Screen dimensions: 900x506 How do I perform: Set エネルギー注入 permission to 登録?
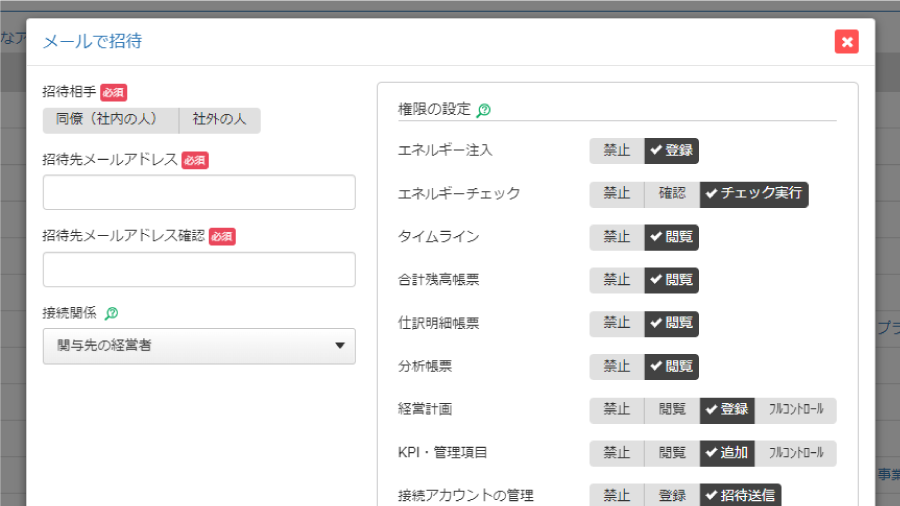coord(671,151)
